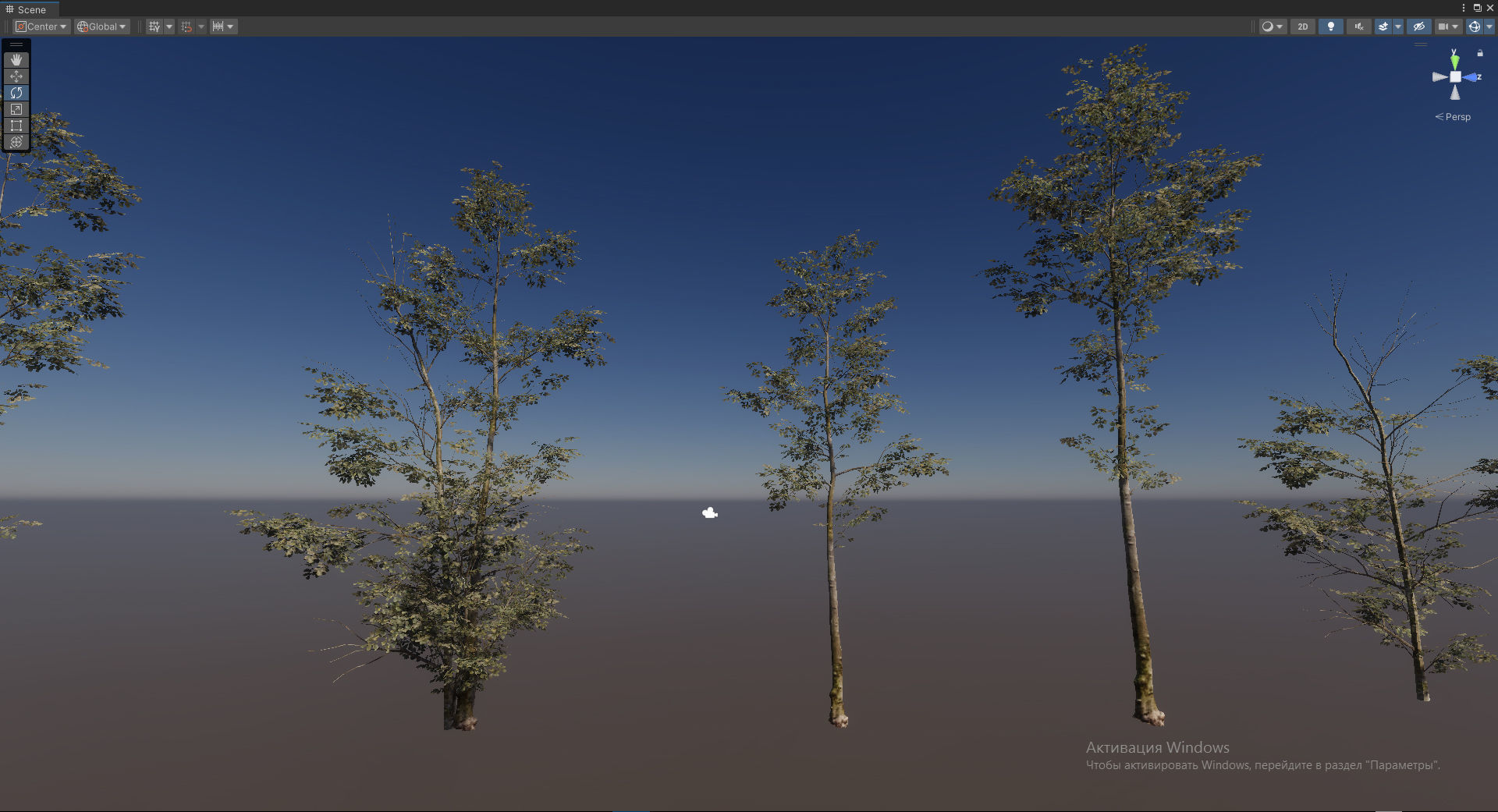Select the combined Transform tool
The width and height of the screenshot is (1498, 812).
coord(16,142)
